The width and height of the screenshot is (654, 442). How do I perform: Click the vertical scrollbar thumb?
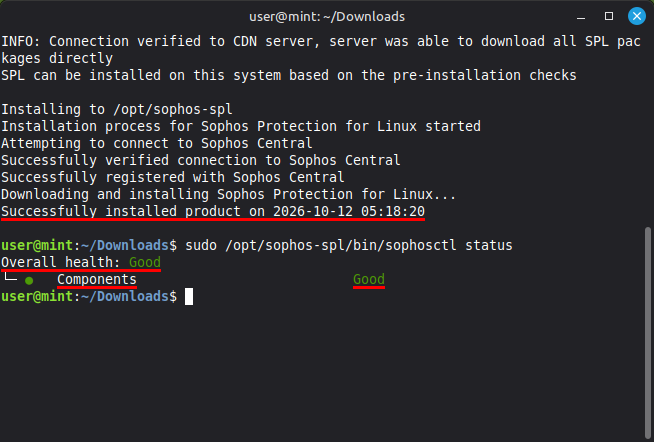coord(648,332)
